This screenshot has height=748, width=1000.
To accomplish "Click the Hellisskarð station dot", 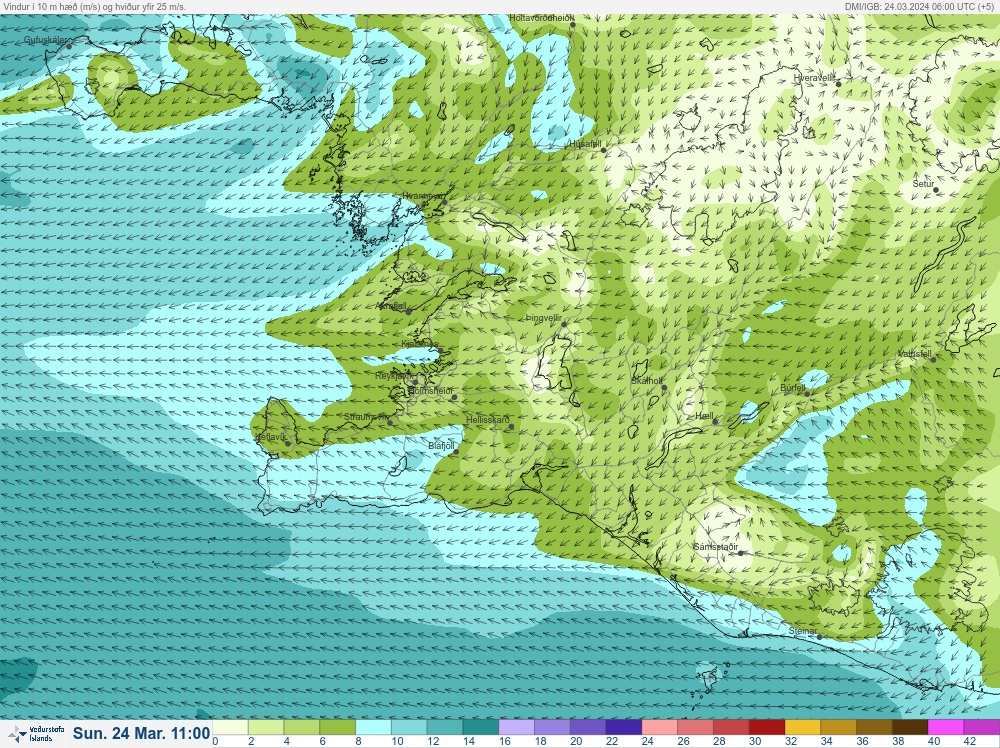I will 511,427.
